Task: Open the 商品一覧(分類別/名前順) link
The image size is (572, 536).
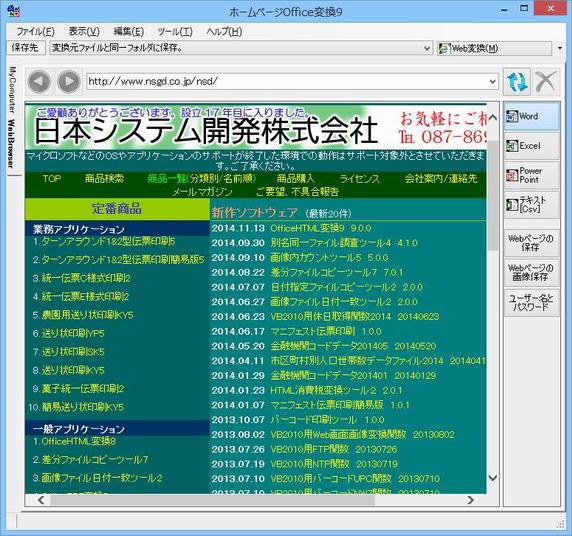Action: (x=202, y=178)
